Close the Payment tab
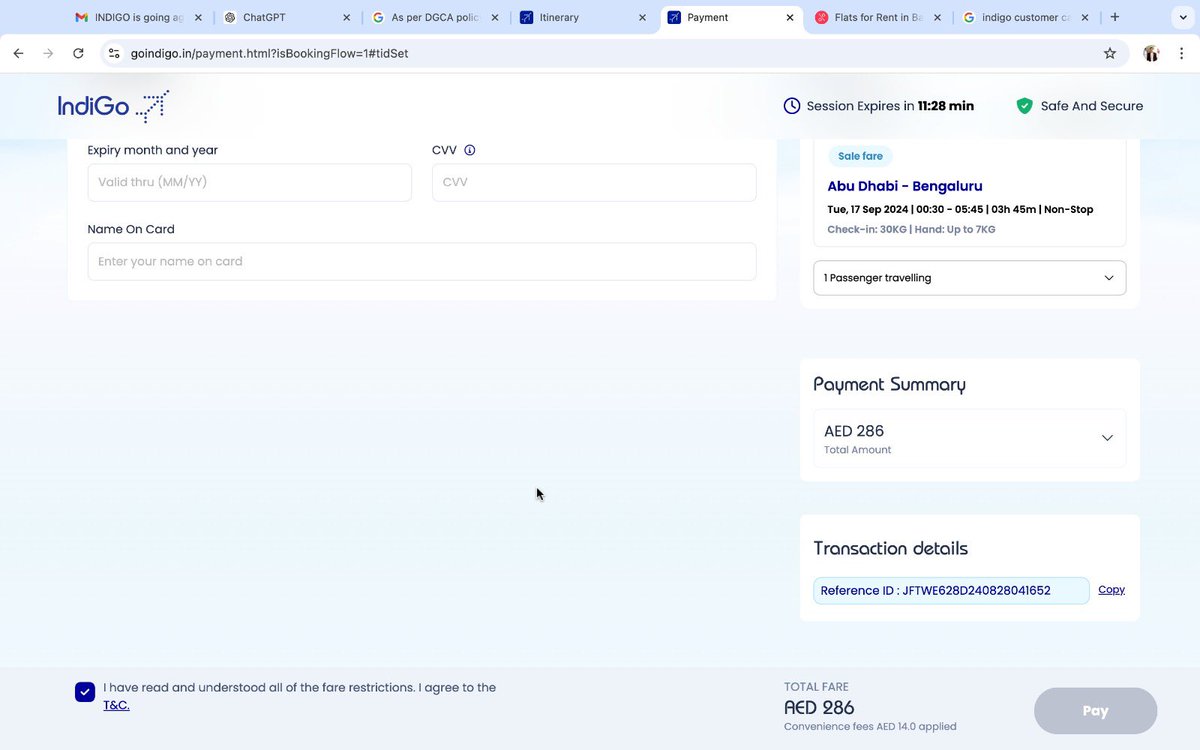The height and width of the screenshot is (750, 1200). pyautogui.click(x=790, y=17)
